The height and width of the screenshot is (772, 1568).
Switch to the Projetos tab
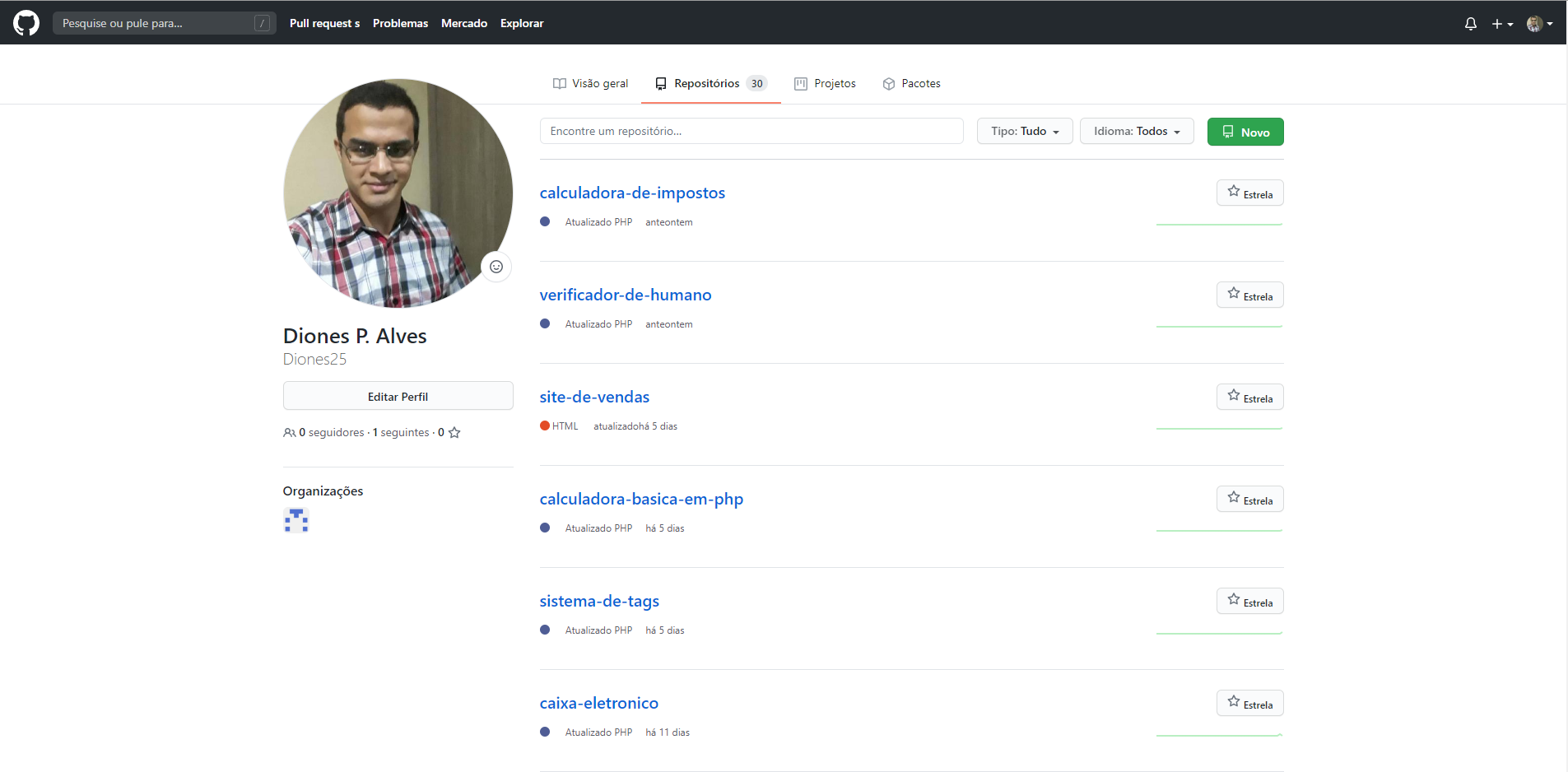[825, 84]
